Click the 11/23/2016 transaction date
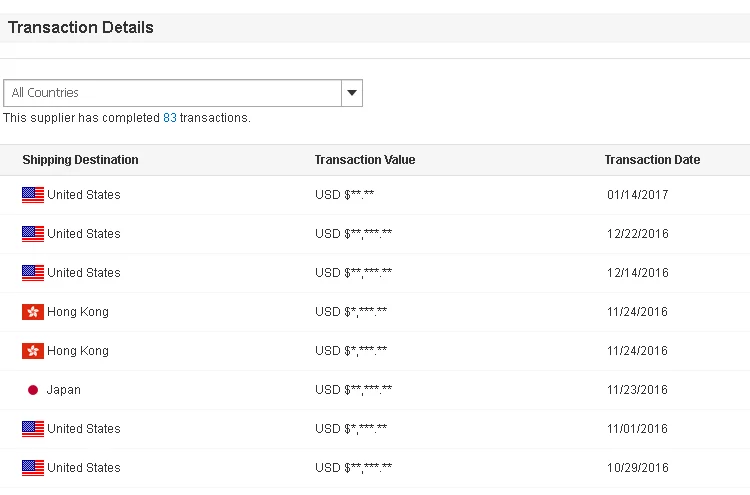750x495 pixels. click(637, 390)
